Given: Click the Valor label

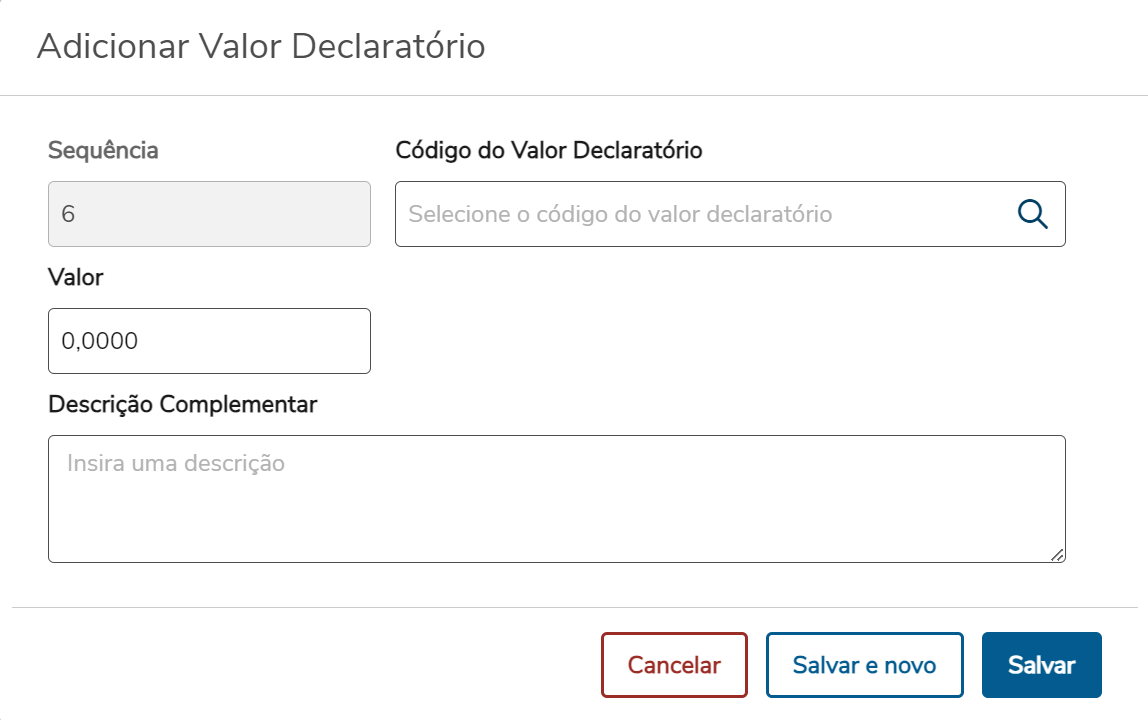Looking at the screenshot, I should [76, 277].
